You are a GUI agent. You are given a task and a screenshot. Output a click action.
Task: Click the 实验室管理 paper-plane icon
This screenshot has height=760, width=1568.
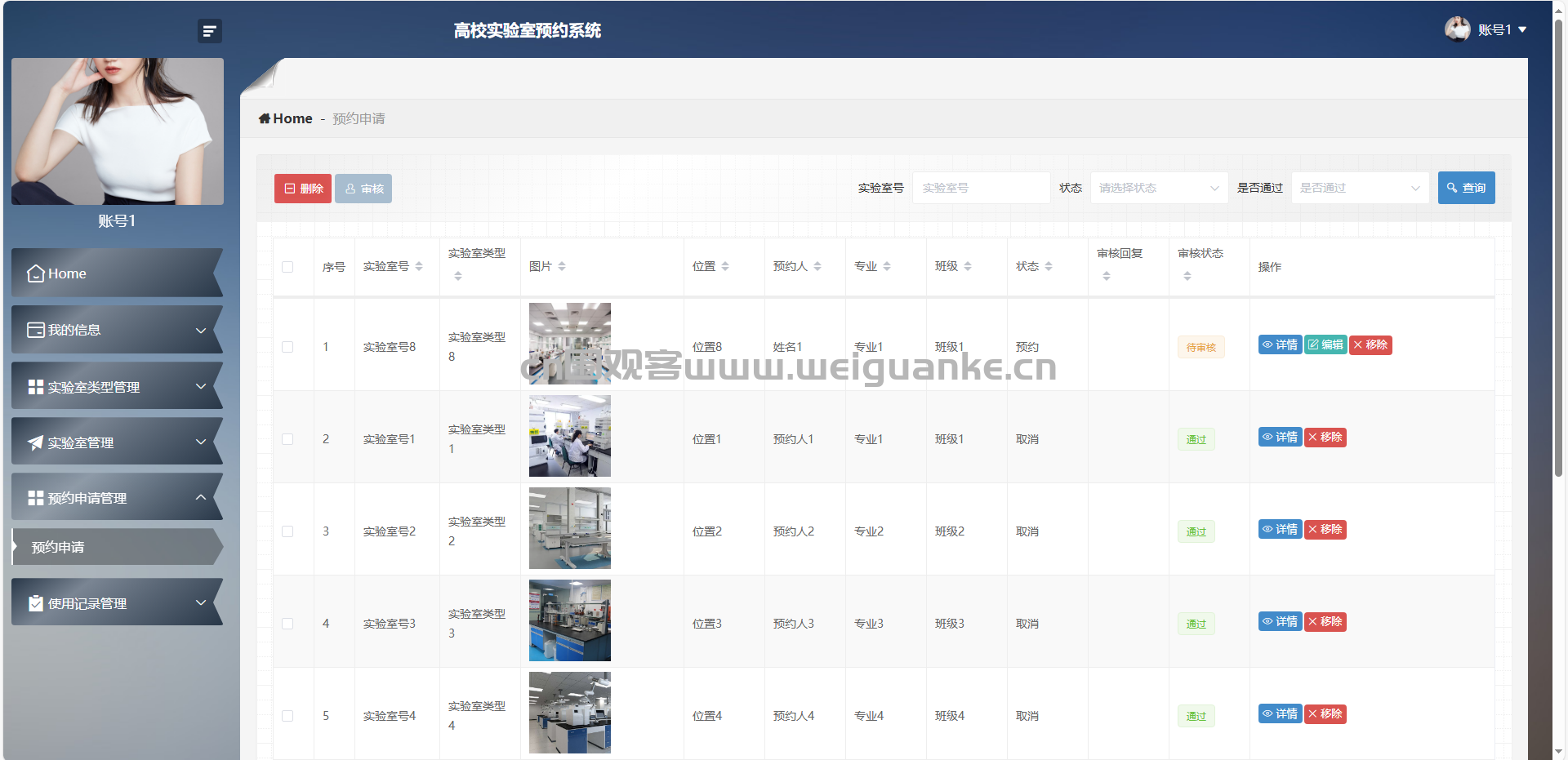click(36, 442)
